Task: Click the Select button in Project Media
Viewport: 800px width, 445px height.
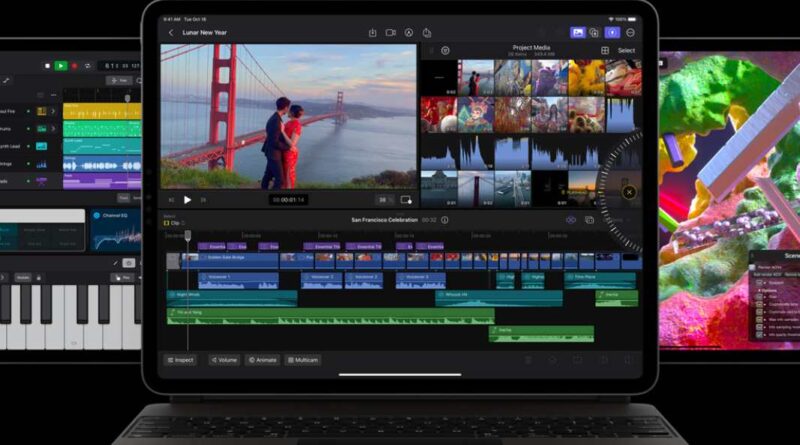Action: pyautogui.click(x=626, y=50)
